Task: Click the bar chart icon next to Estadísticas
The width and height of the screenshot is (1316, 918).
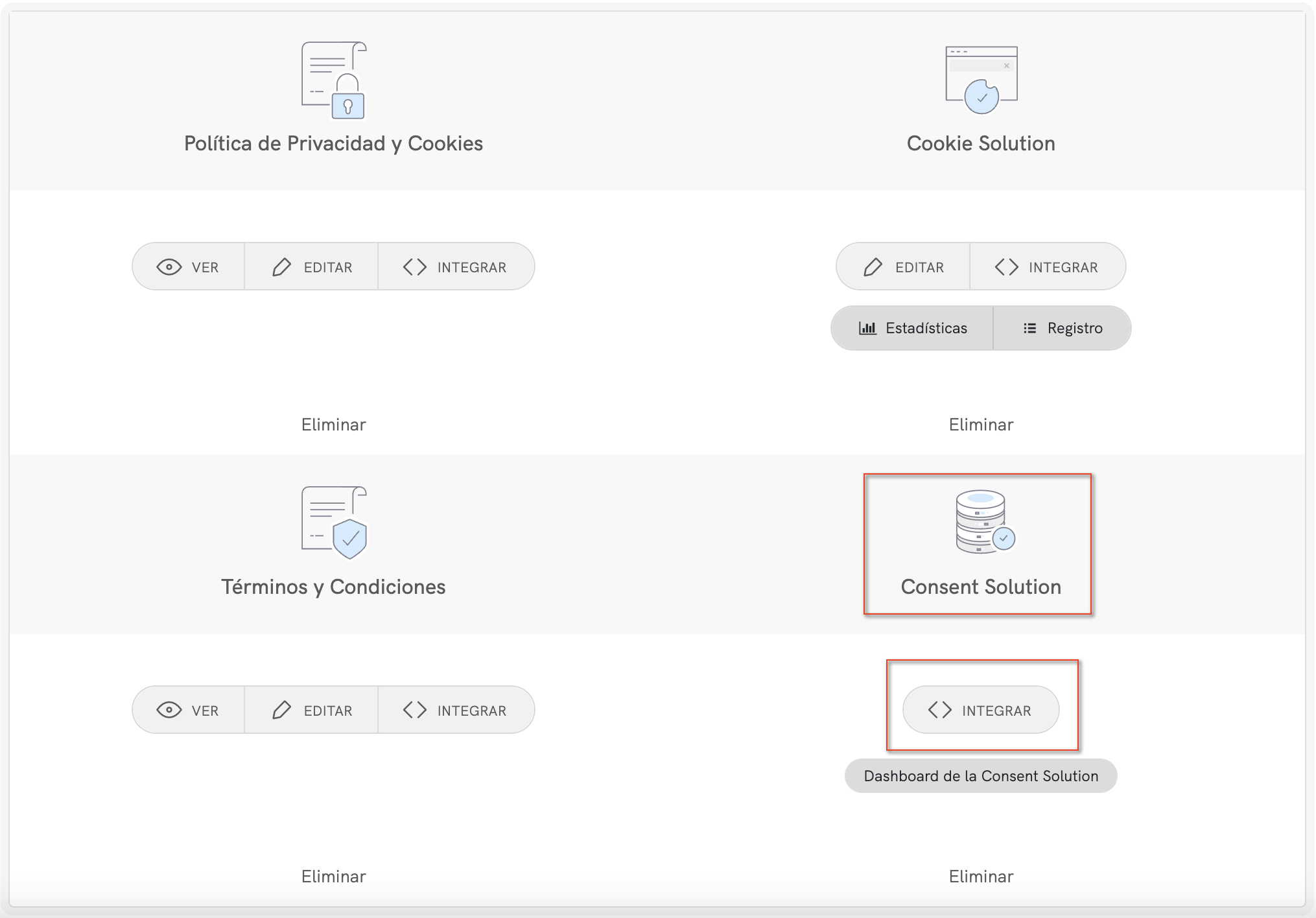Action: tap(868, 328)
